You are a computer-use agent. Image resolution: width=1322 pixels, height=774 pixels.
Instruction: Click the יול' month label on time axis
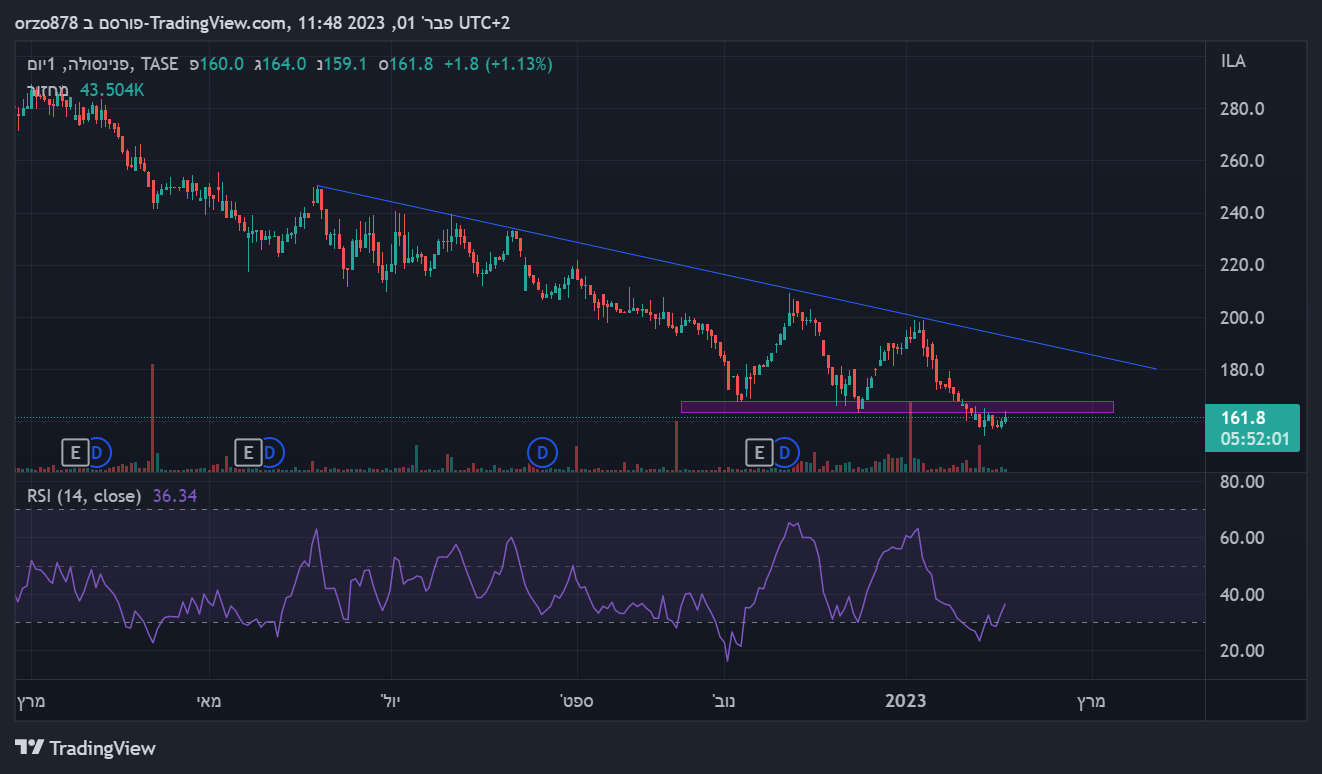click(391, 701)
